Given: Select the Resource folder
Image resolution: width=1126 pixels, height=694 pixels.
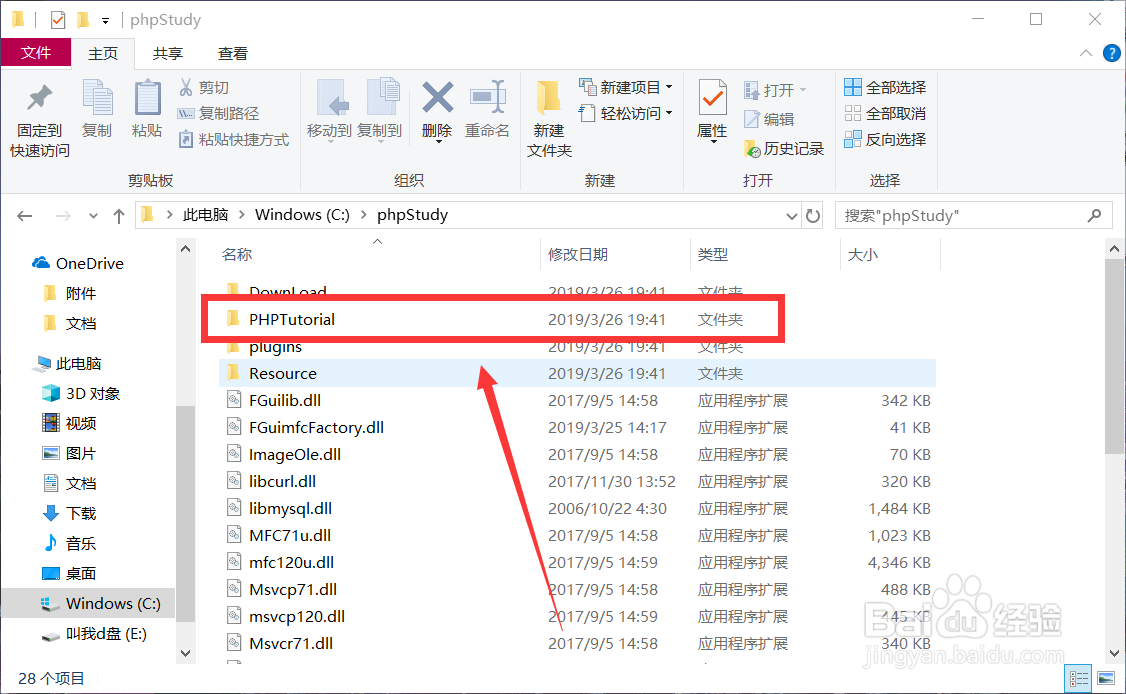Looking at the screenshot, I should coord(577,374).
